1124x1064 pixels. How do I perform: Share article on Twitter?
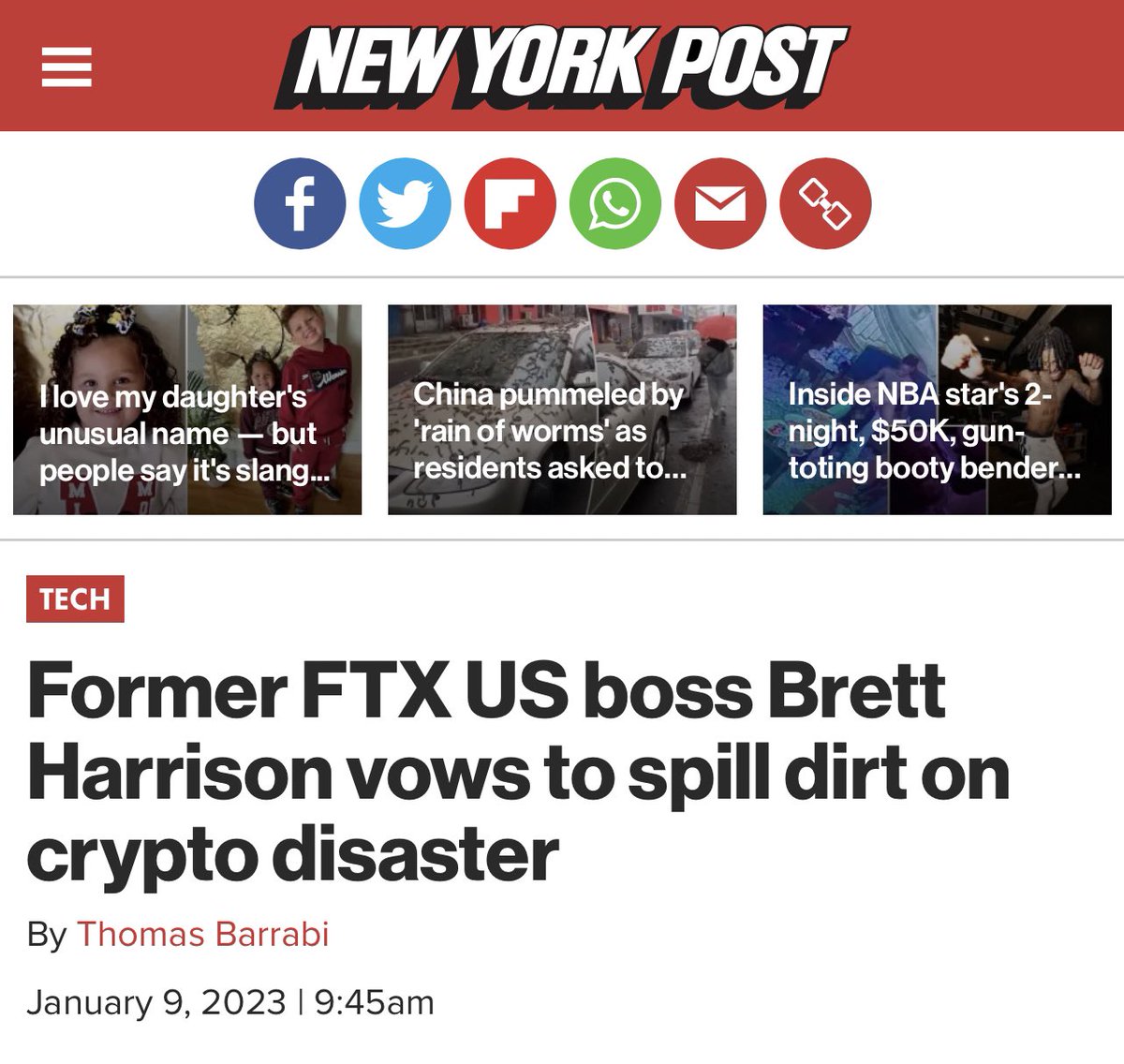405,203
